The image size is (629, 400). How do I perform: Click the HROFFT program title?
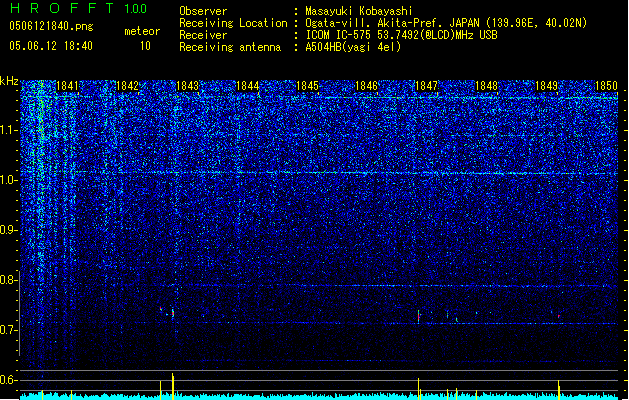coord(62,8)
